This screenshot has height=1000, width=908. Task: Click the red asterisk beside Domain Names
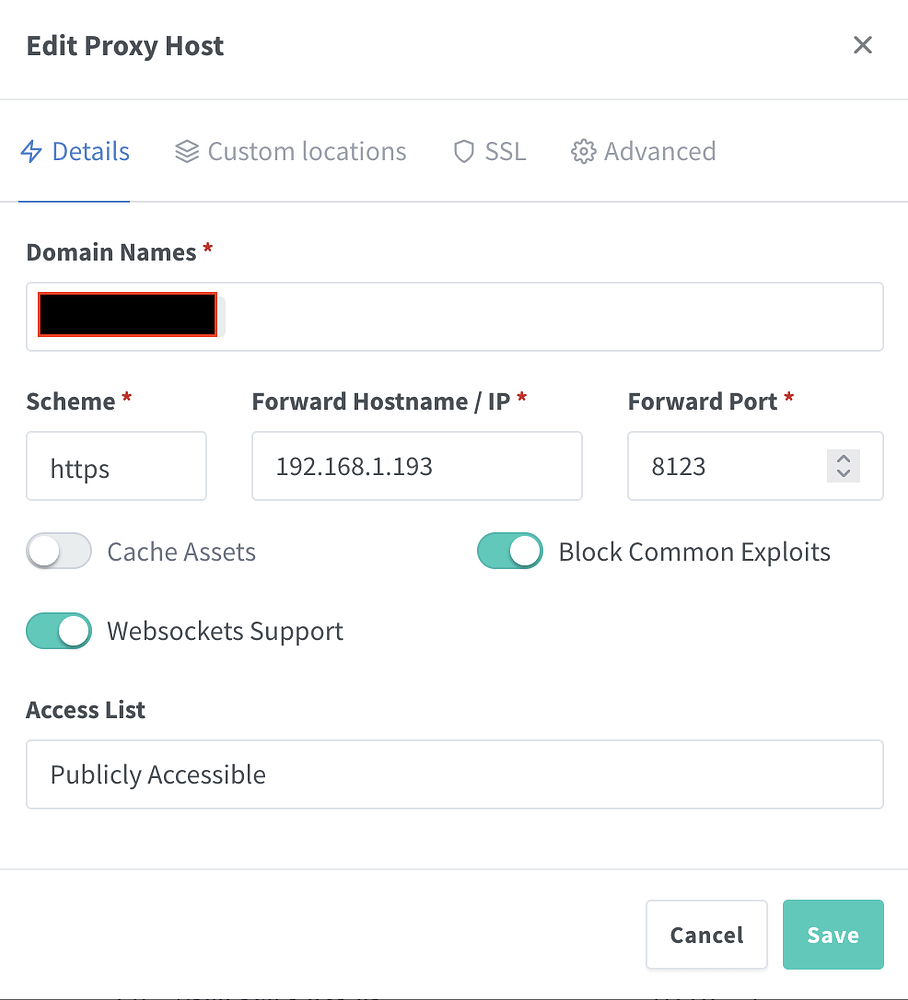point(206,251)
